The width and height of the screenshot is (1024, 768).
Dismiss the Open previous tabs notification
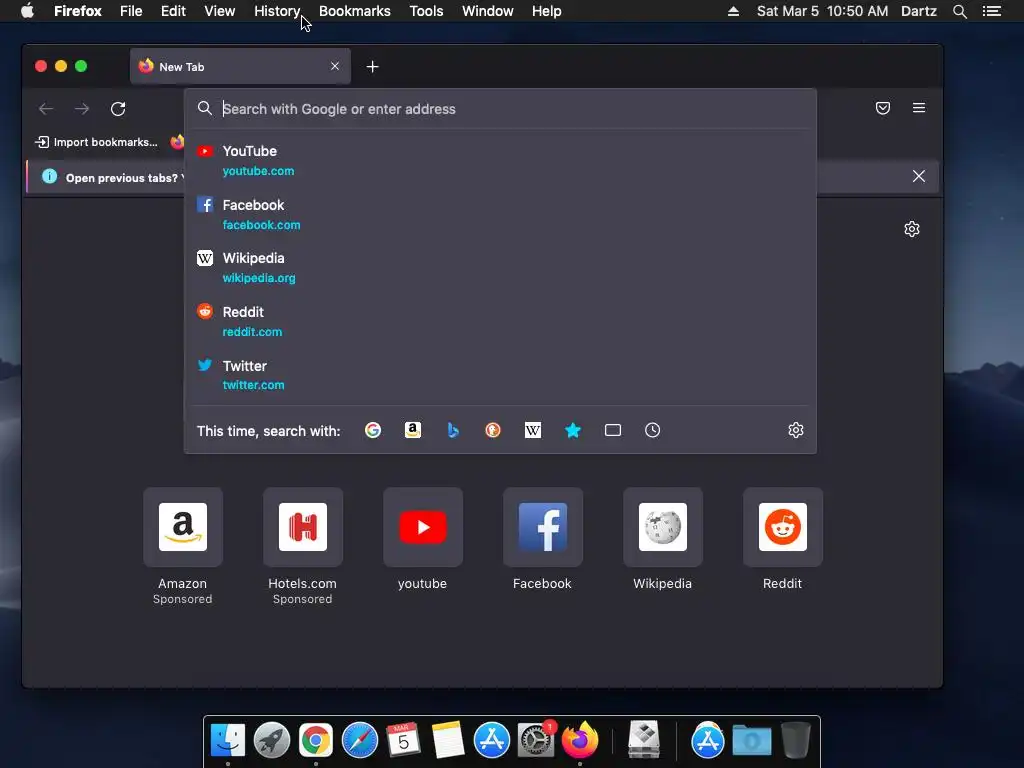pyautogui.click(x=918, y=176)
